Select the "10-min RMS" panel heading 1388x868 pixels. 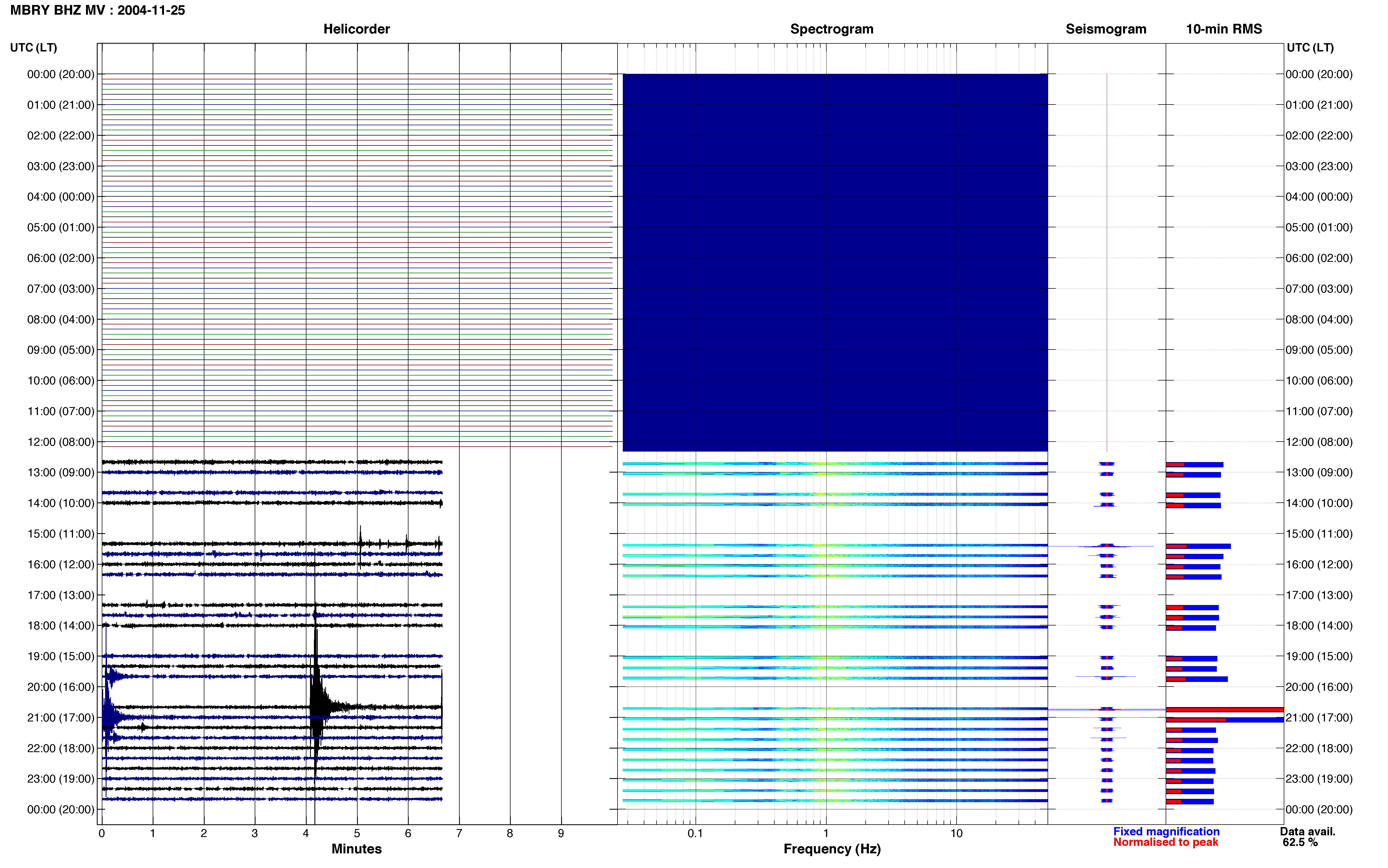pyautogui.click(x=1224, y=29)
